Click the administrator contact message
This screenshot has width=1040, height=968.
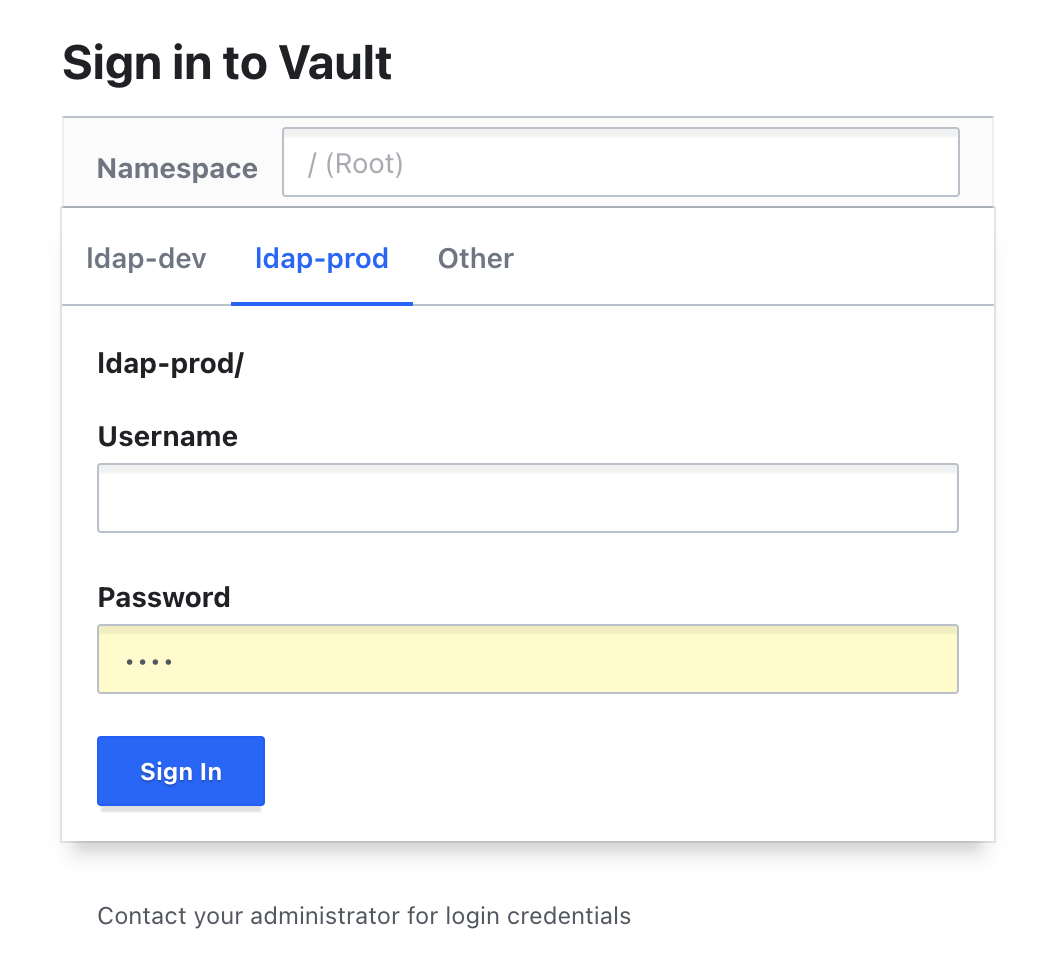pyautogui.click(x=364, y=915)
